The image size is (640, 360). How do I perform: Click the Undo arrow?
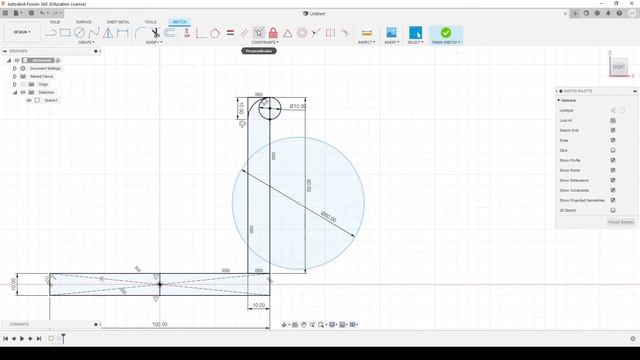pyautogui.click(x=42, y=13)
